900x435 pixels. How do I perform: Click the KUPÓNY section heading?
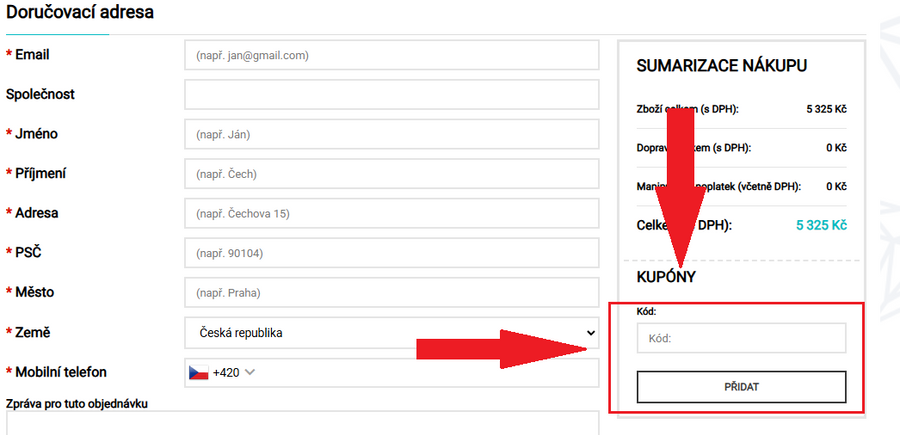[x=666, y=277]
